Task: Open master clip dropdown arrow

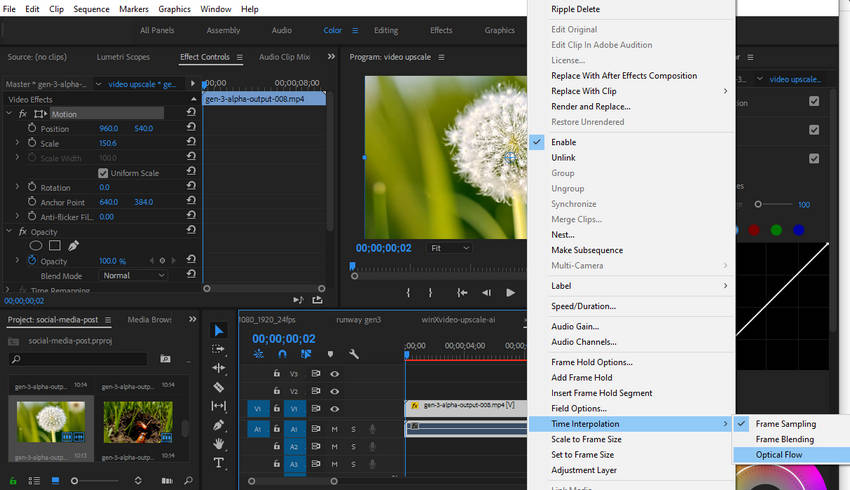Action: (x=98, y=84)
